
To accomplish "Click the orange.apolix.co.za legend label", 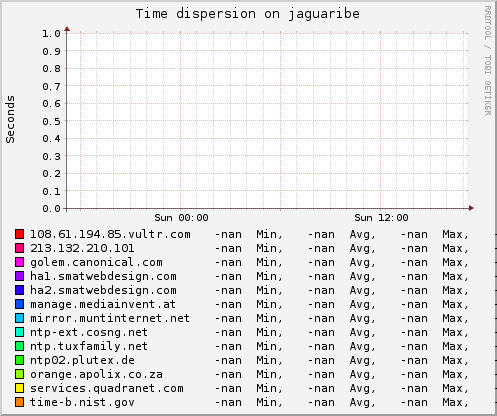I will click(x=96, y=374).
